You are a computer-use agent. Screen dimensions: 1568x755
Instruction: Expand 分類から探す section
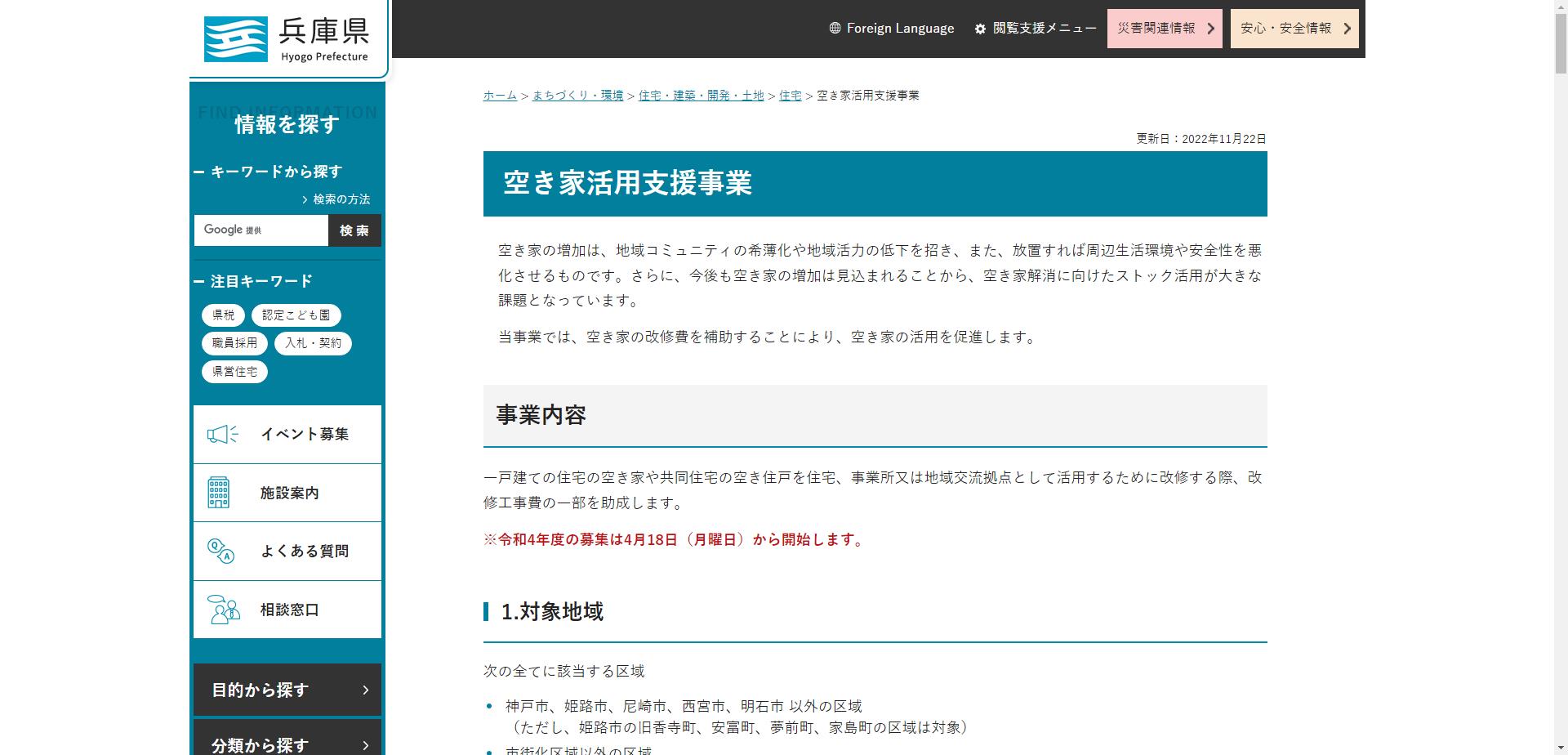(287, 739)
